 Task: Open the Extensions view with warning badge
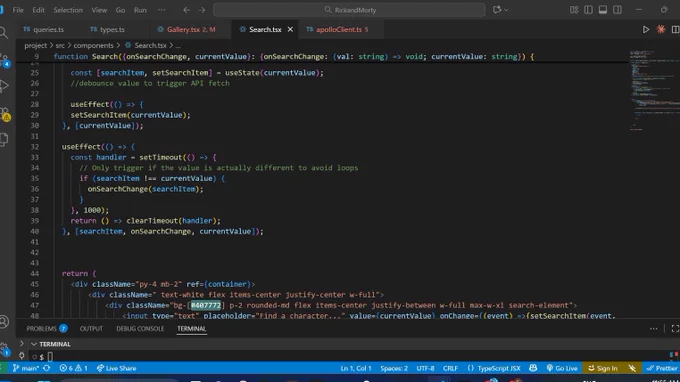pos(5,114)
